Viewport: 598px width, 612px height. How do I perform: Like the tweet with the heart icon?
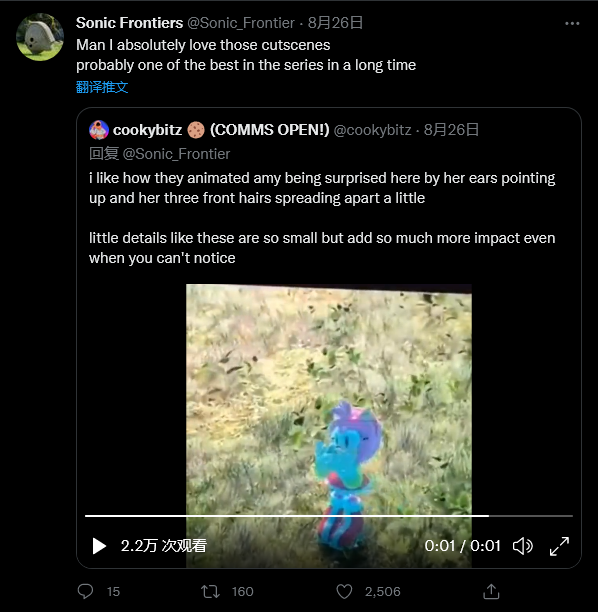[344, 591]
